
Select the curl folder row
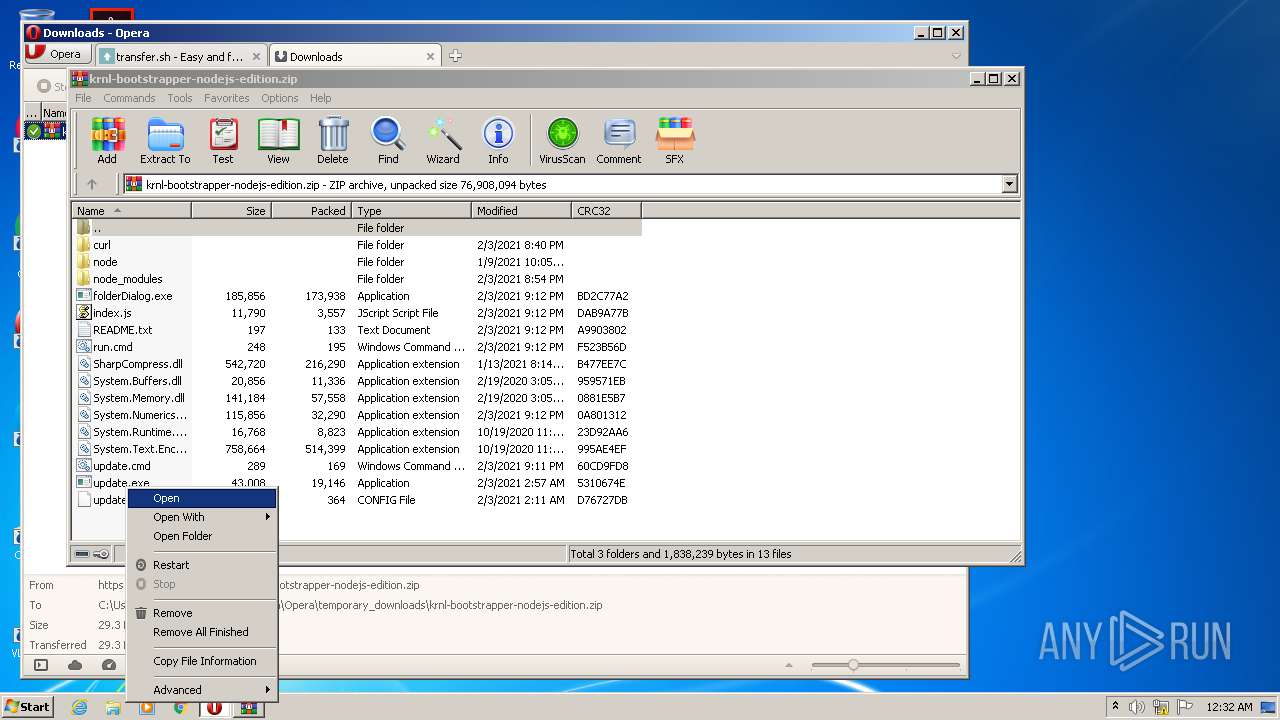click(x=356, y=245)
